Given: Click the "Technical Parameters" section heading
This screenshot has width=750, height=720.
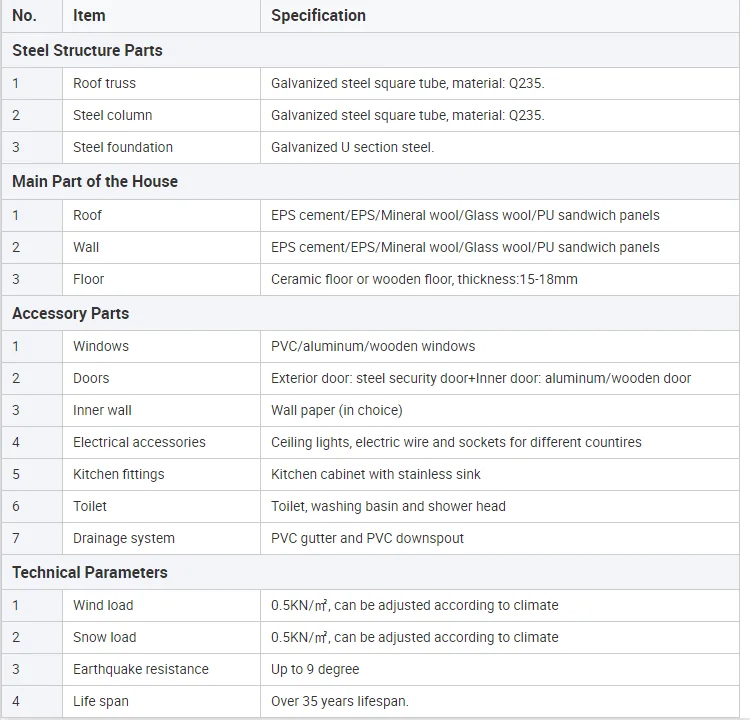Looking at the screenshot, I should click(x=90, y=572).
